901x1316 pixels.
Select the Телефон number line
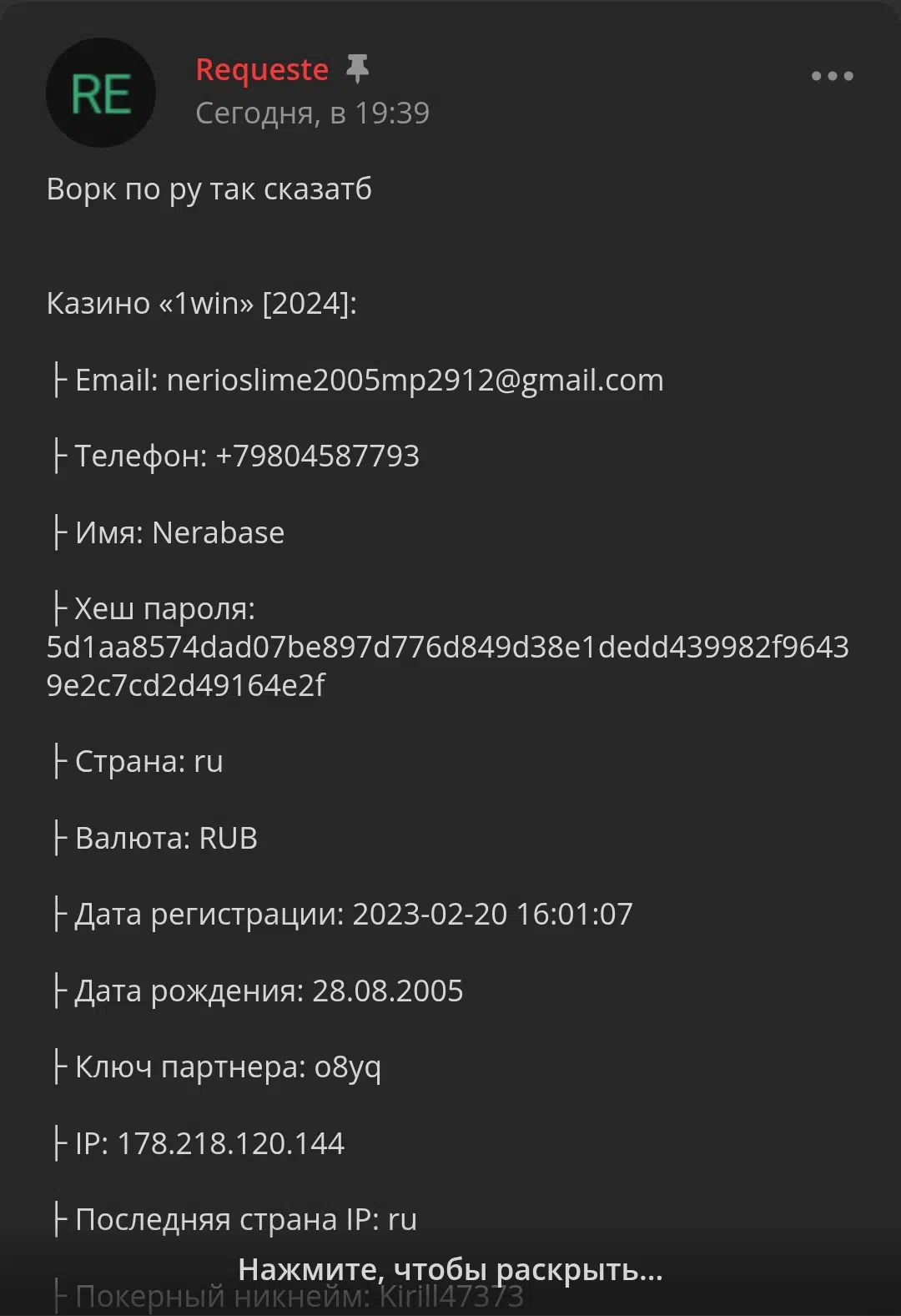[234, 456]
